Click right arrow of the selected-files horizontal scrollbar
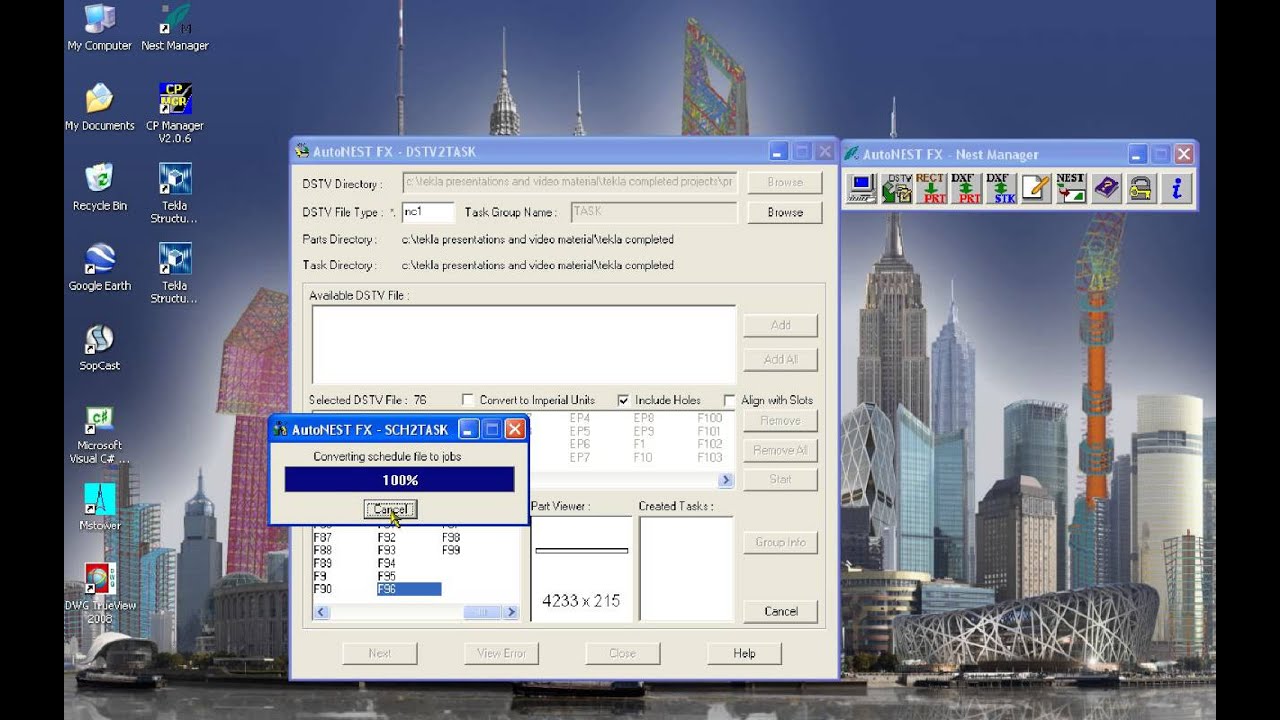1280x720 pixels. pos(726,480)
